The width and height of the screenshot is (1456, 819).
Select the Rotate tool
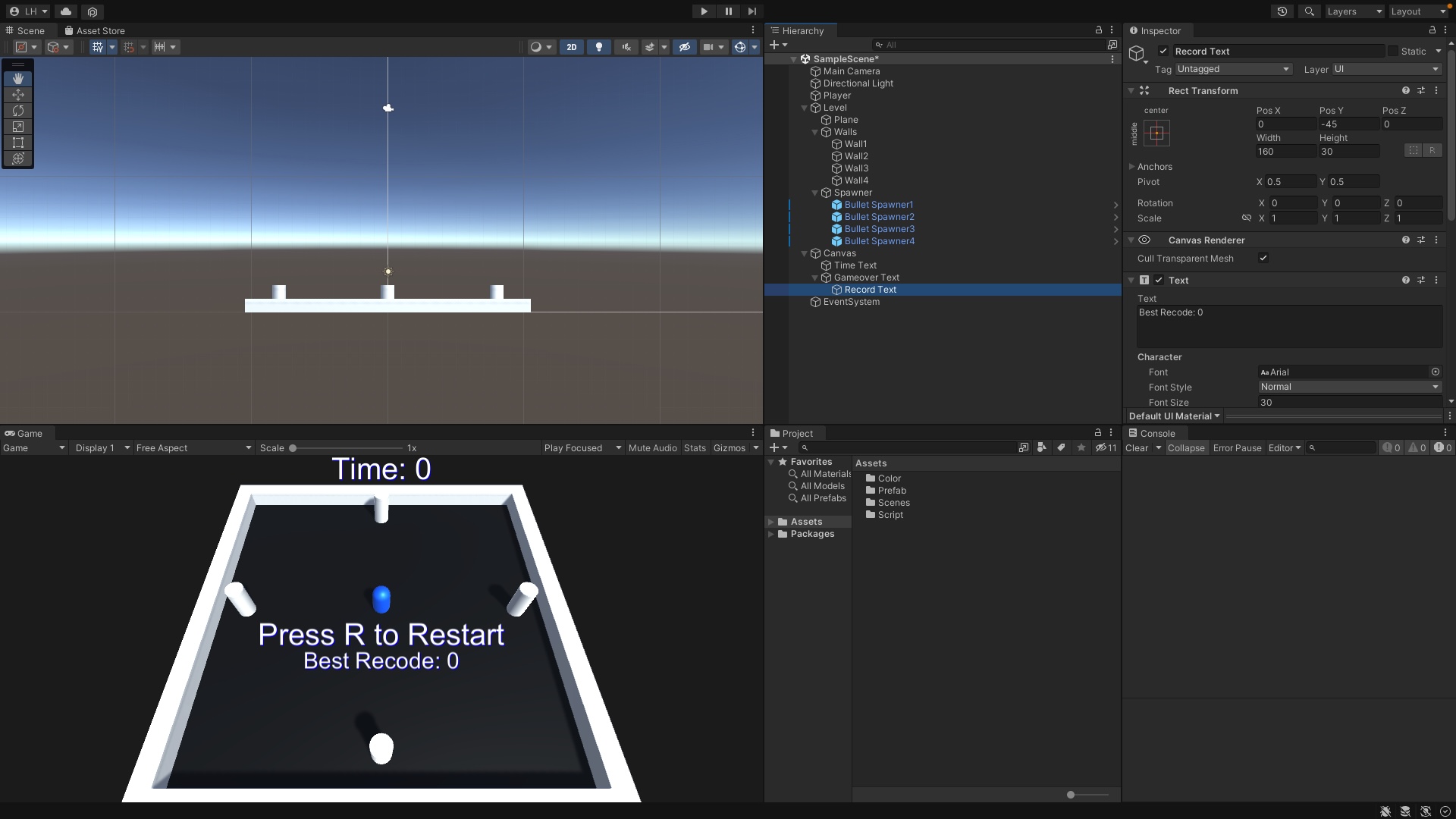point(18,111)
